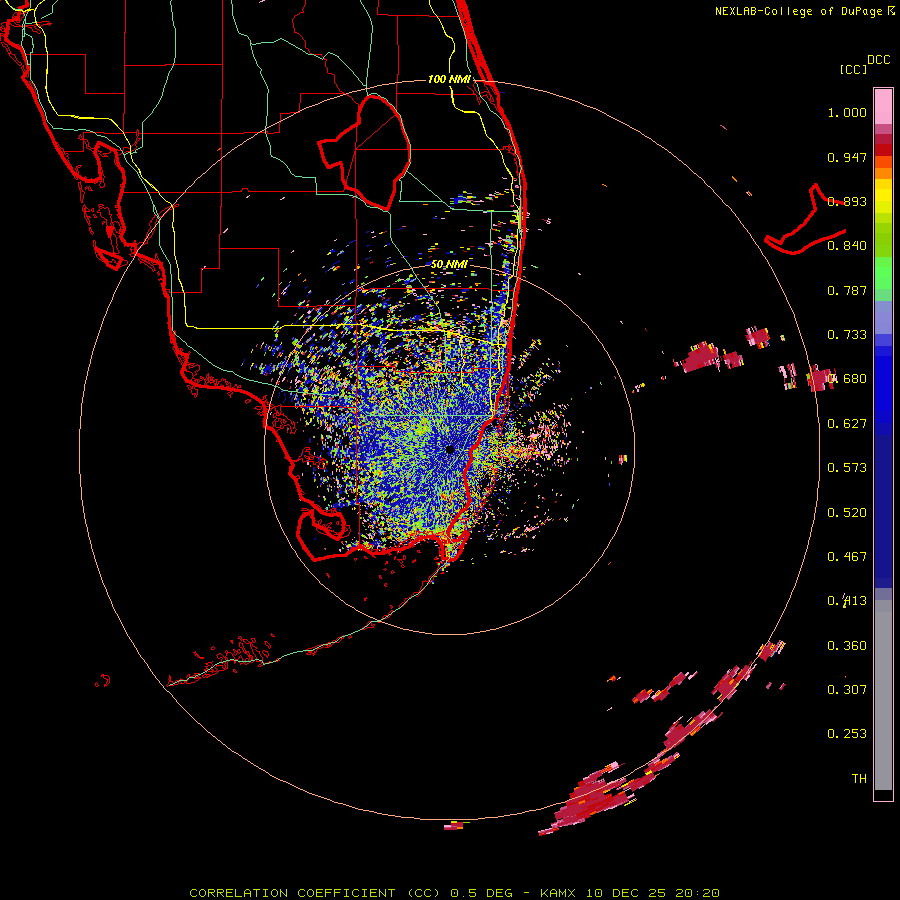
Task: Click the 1.000 color scale value
Action: click(847, 112)
